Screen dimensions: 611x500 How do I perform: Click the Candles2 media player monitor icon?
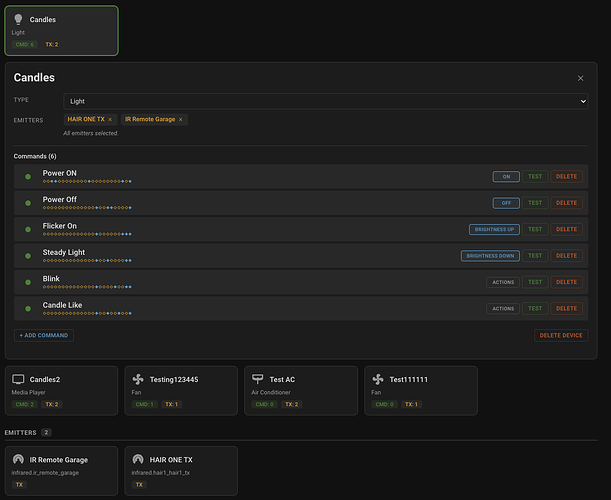click(x=18, y=379)
